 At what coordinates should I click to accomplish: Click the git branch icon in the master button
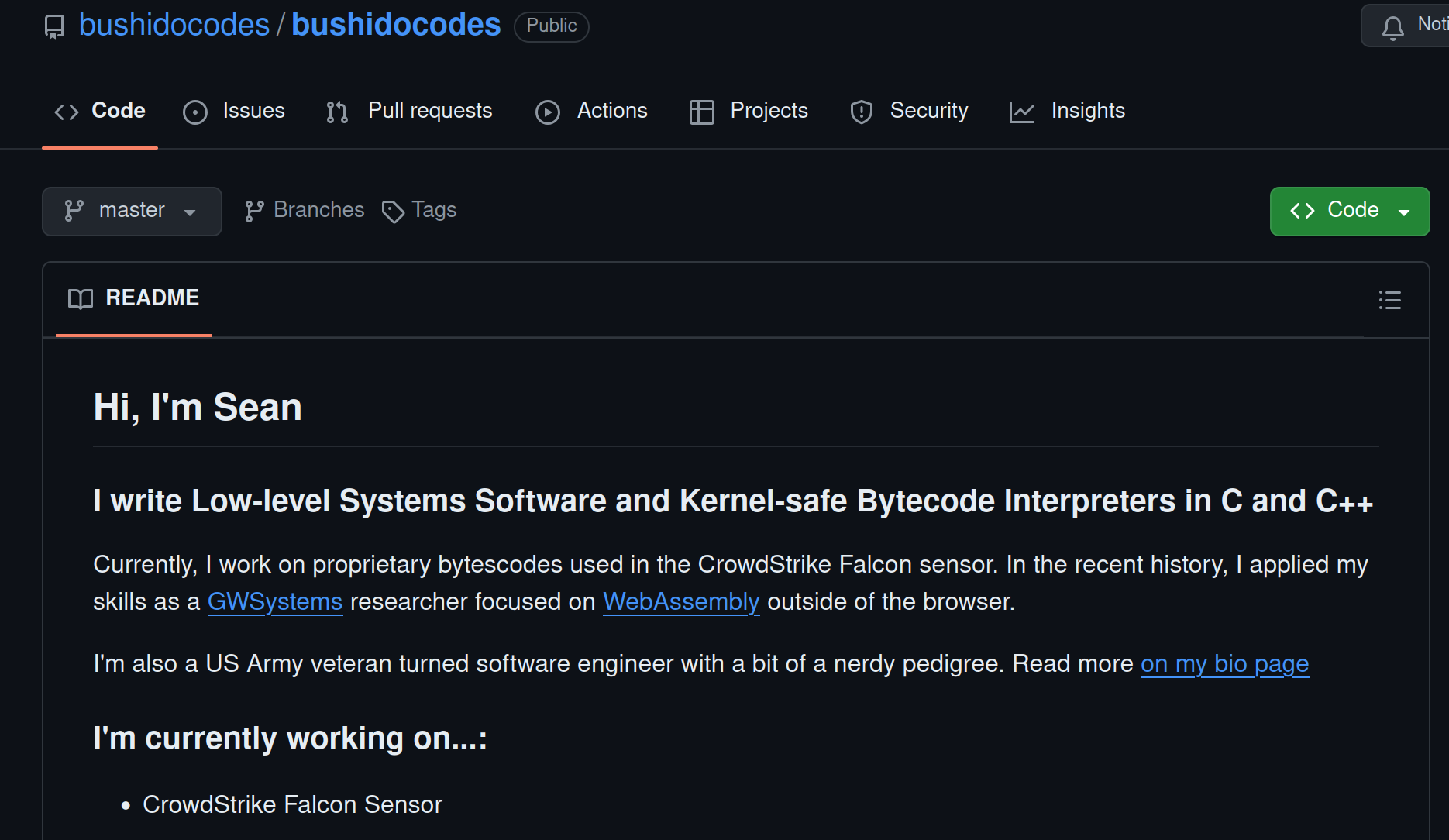(74, 211)
